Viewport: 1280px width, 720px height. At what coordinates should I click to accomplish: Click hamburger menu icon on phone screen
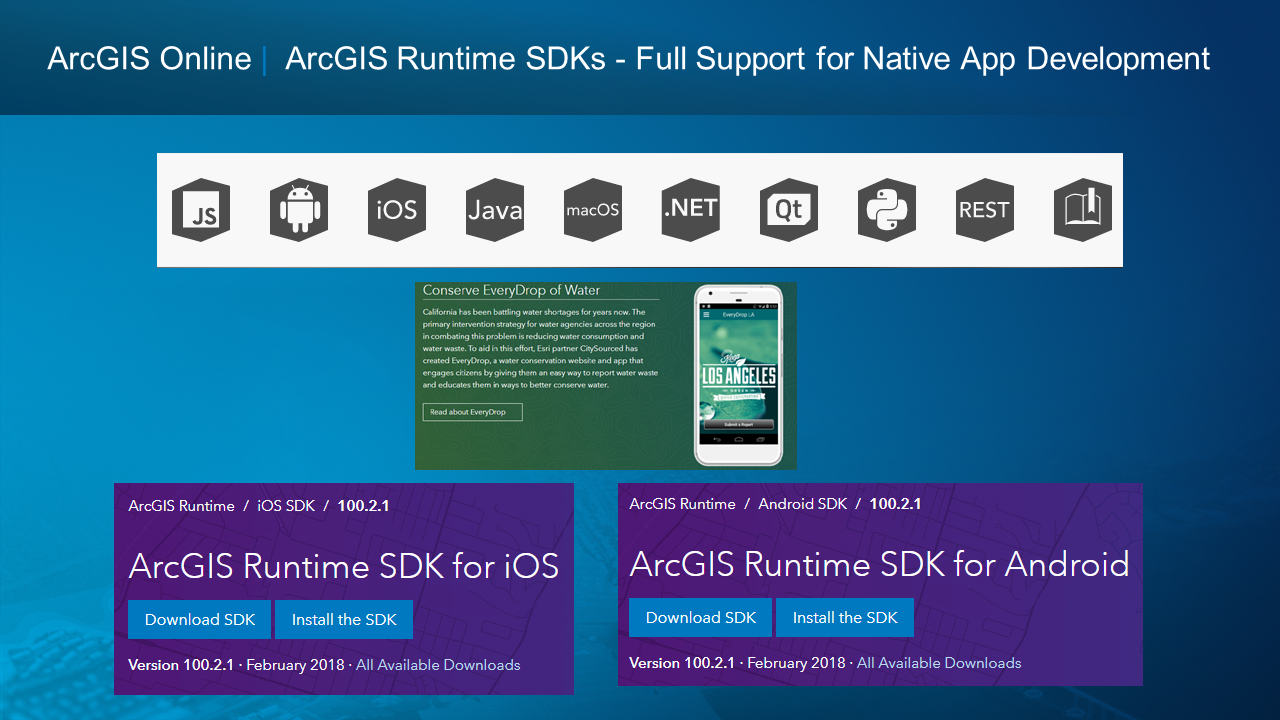tap(706, 314)
